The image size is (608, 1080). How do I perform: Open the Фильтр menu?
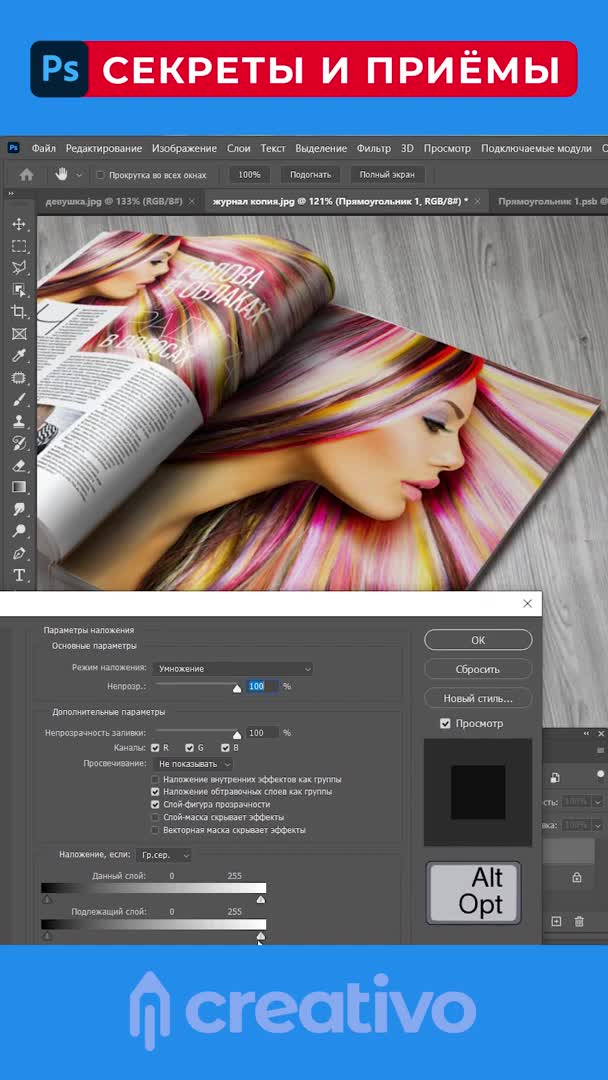coord(373,148)
